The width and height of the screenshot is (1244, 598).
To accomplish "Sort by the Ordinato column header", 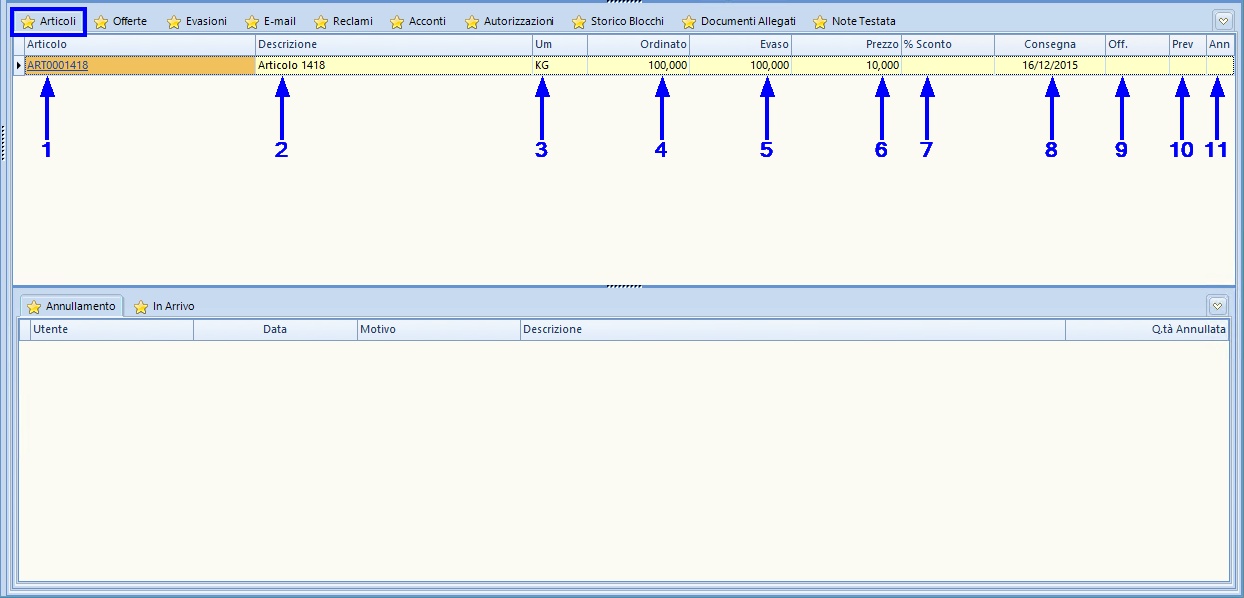I will tap(638, 45).
